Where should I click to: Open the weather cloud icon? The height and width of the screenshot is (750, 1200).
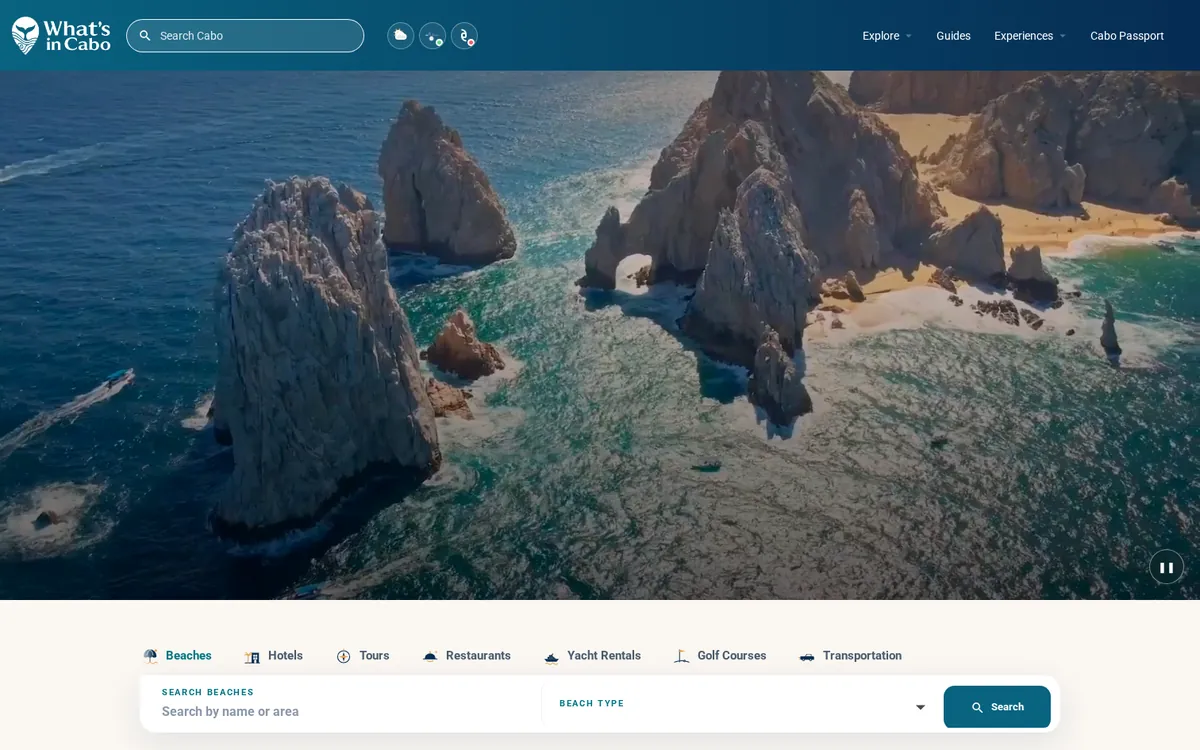coord(401,36)
